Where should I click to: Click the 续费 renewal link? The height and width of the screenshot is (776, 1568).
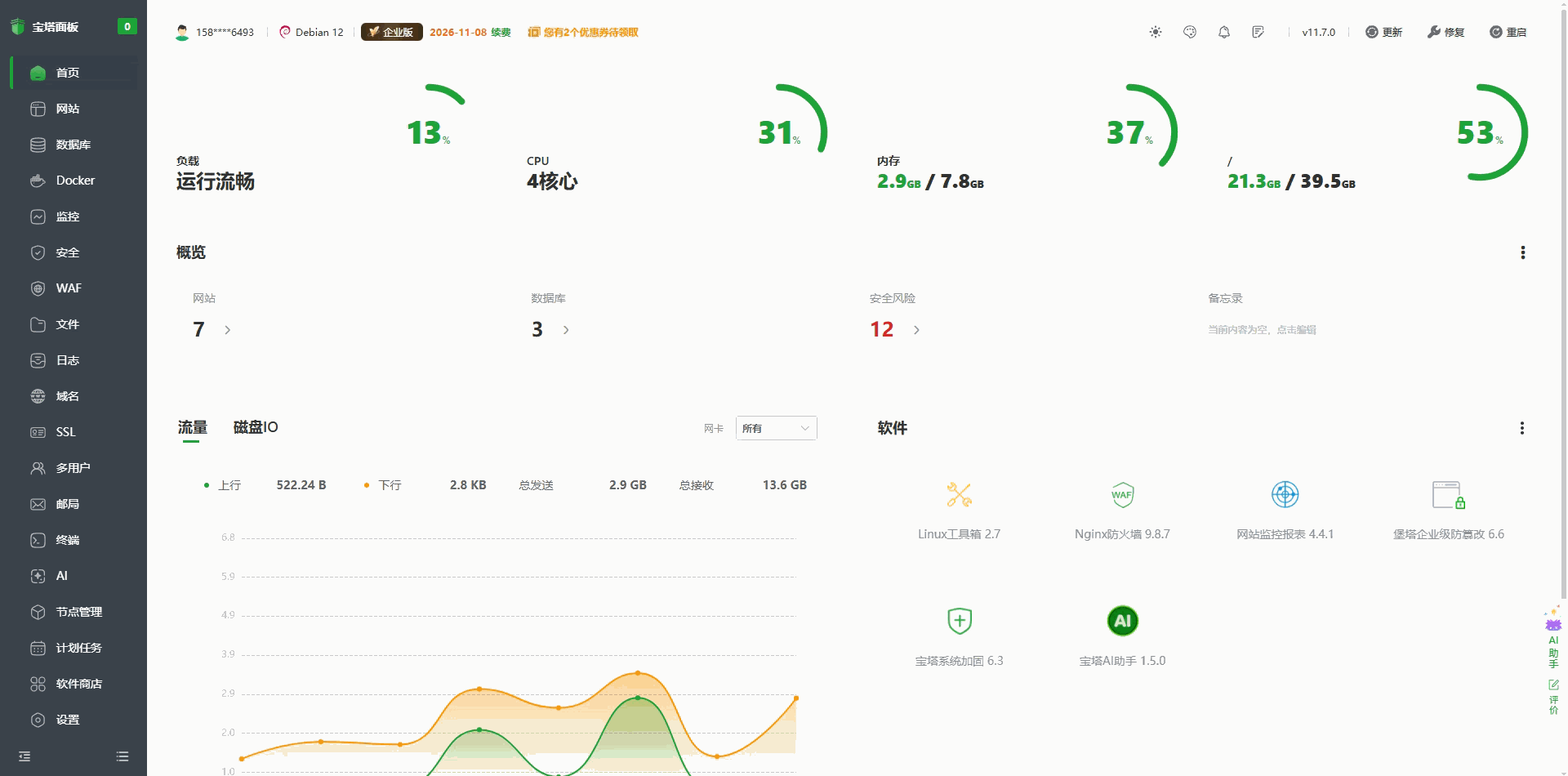(x=500, y=32)
